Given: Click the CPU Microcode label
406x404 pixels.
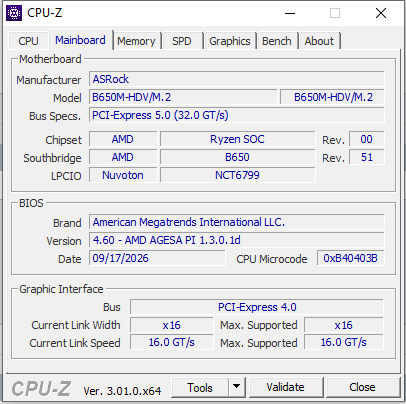Looking at the screenshot, I should tap(272, 259).
